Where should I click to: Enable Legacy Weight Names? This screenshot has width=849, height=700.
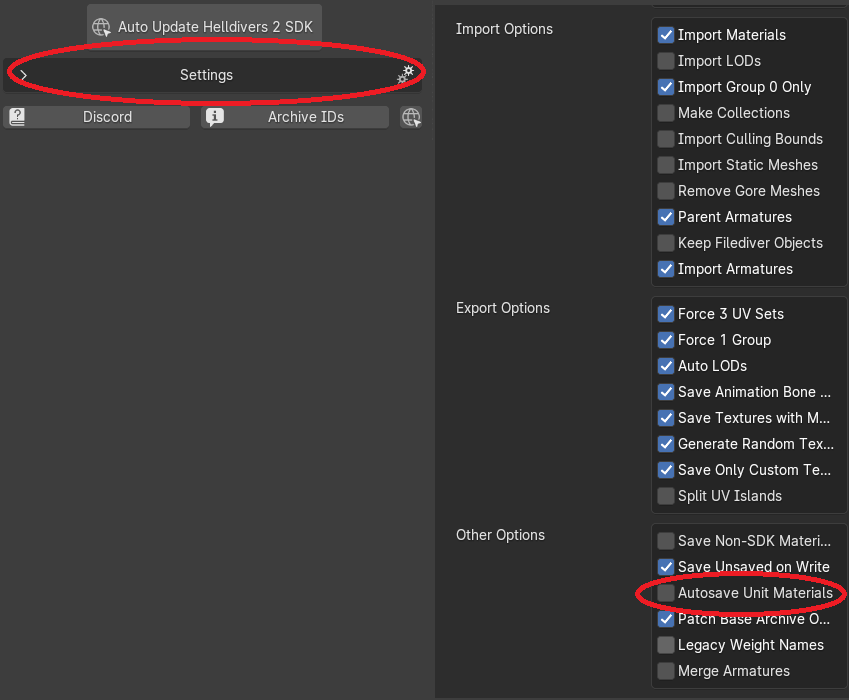tap(666, 645)
